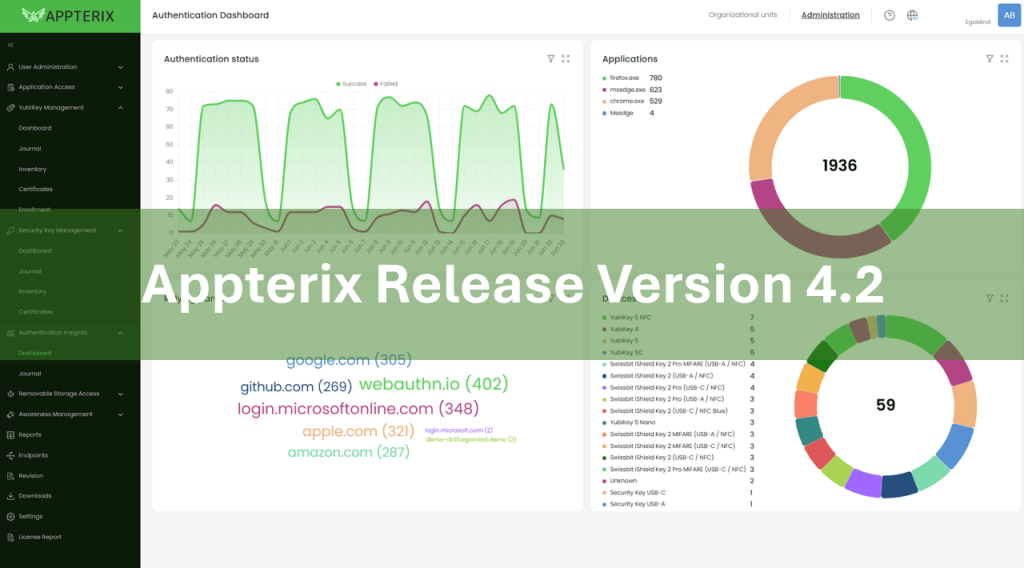Viewport: 1024px width, 568px height.
Task: Click webauthn.io (402) in word cloud
Action: 434,384
